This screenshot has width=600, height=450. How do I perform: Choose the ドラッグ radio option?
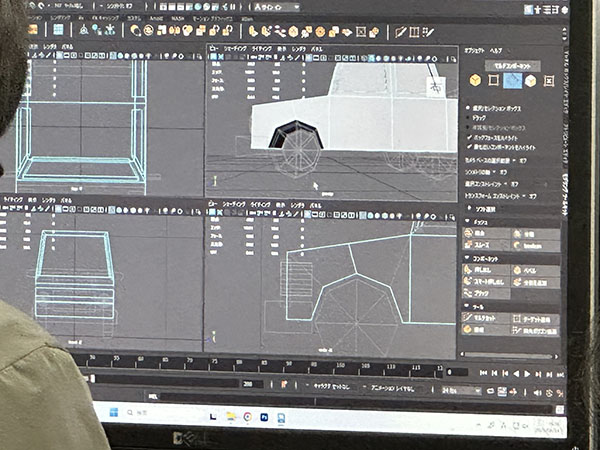click(468, 118)
